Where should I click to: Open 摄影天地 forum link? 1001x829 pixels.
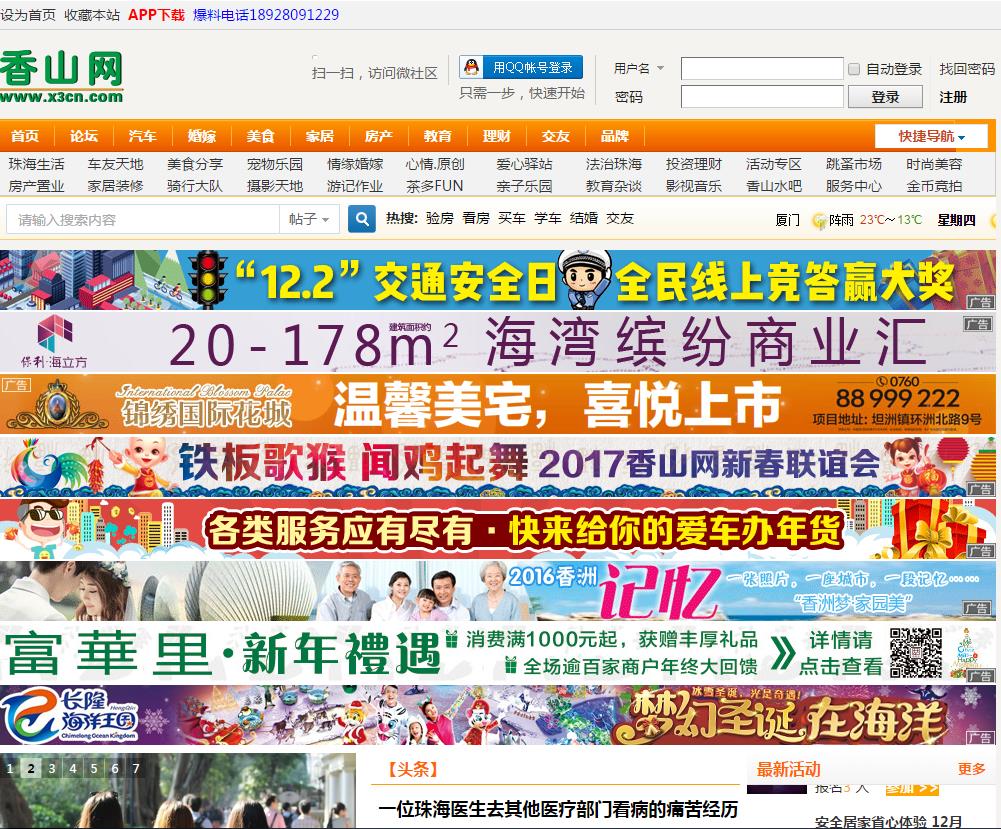275,186
